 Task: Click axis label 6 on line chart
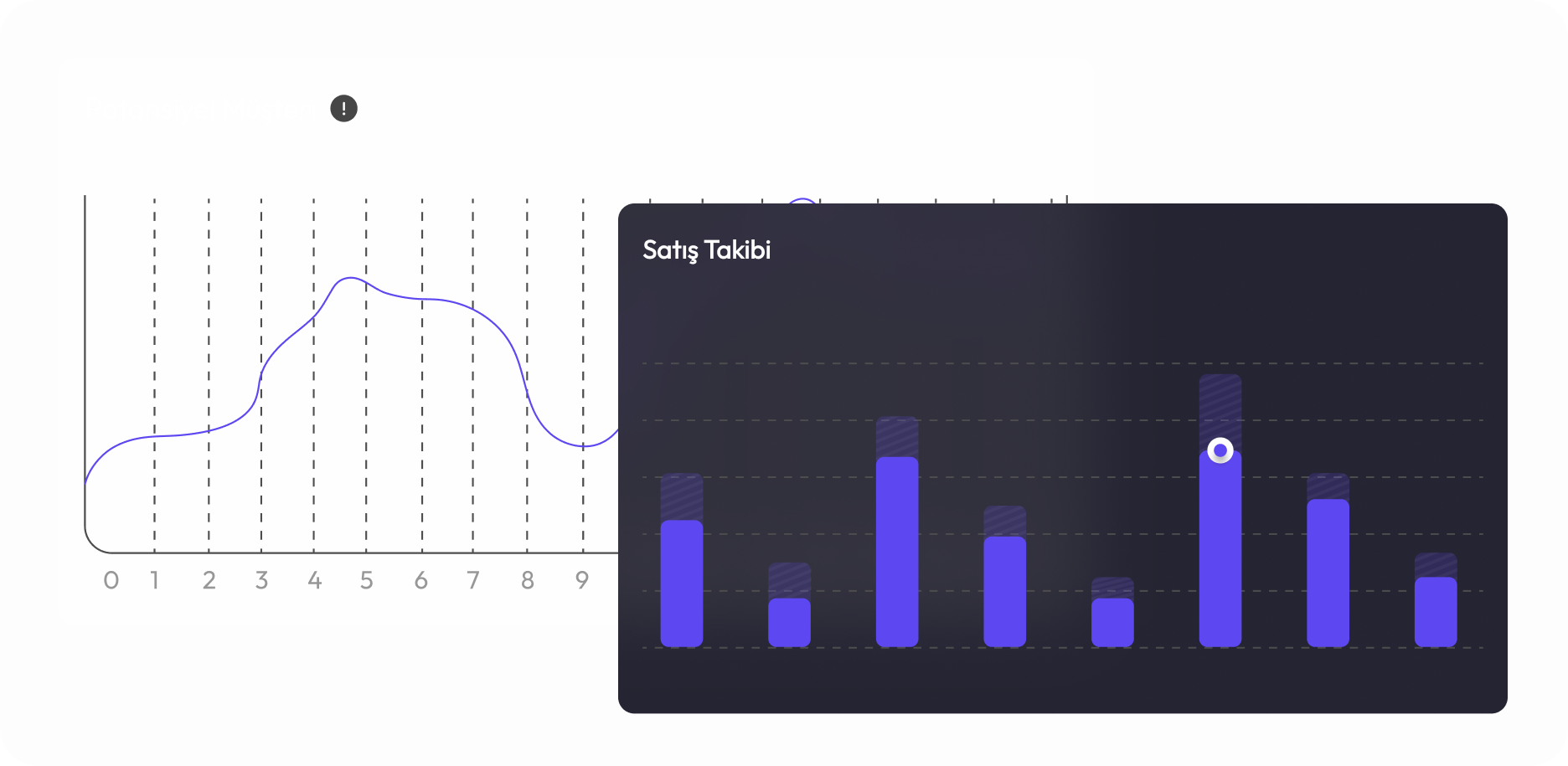pyautogui.click(x=421, y=580)
